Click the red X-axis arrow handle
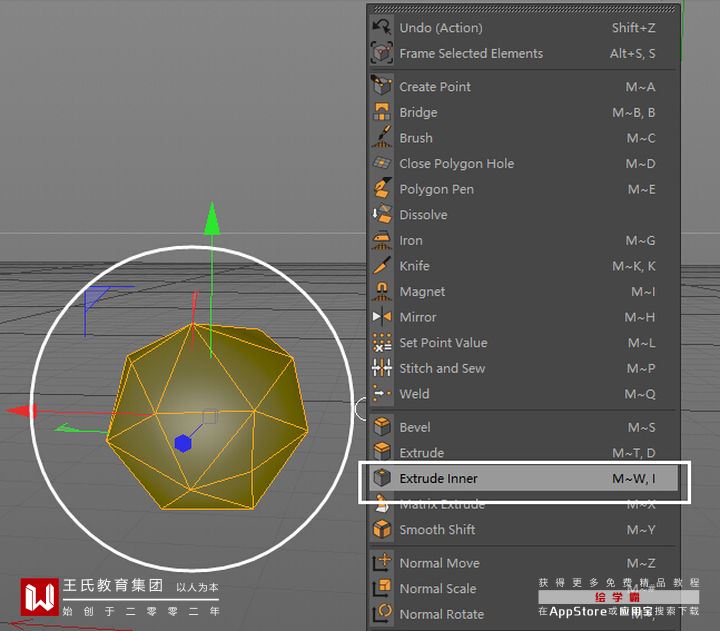Screen dimensions: 720x631 [x=22, y=411]
